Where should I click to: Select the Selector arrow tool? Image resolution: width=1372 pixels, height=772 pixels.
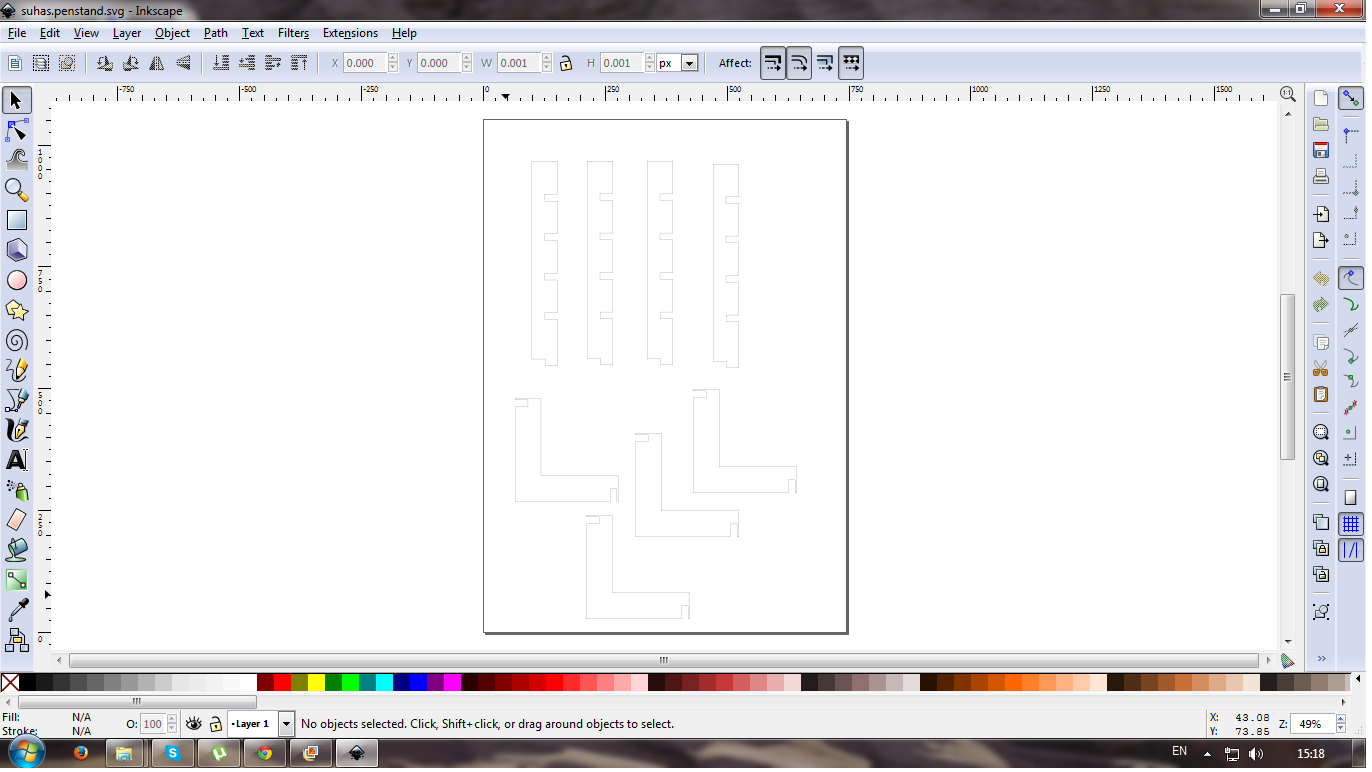click(x=17, y=100)
